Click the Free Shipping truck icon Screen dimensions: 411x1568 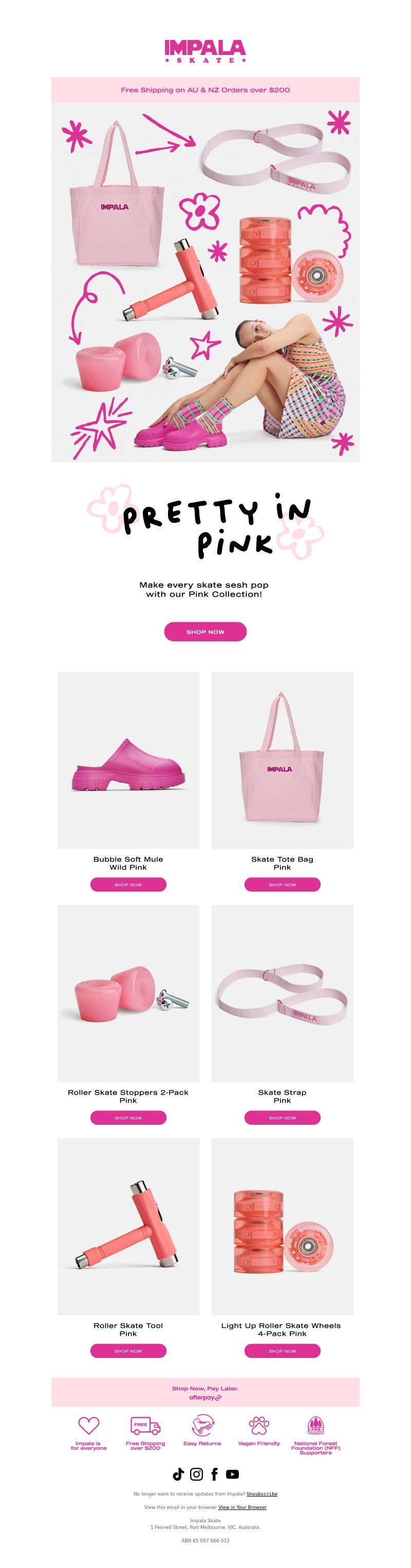[145, 1426]
